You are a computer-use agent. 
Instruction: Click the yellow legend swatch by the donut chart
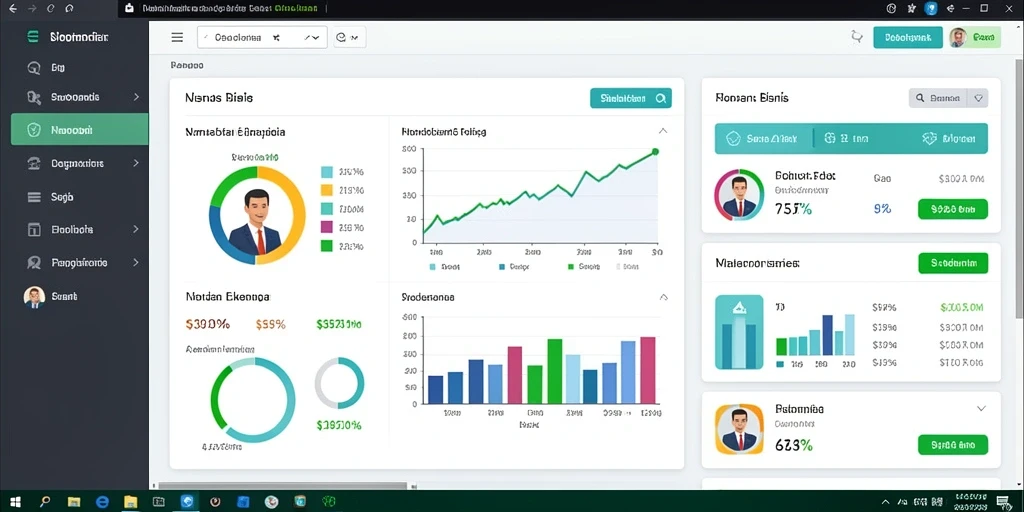[x=327, y=190]
